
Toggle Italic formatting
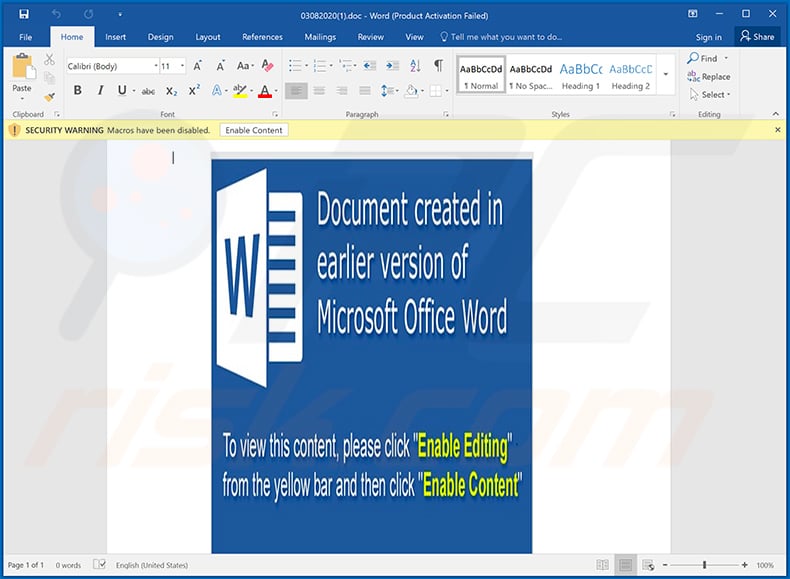point(100,91)
